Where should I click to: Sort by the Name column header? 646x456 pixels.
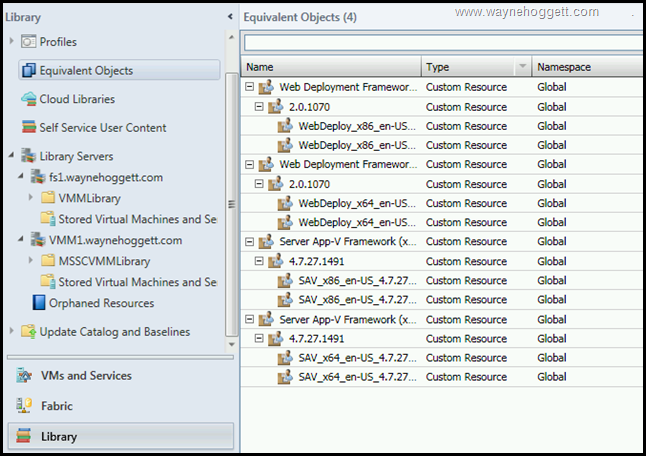click(330, 67)
